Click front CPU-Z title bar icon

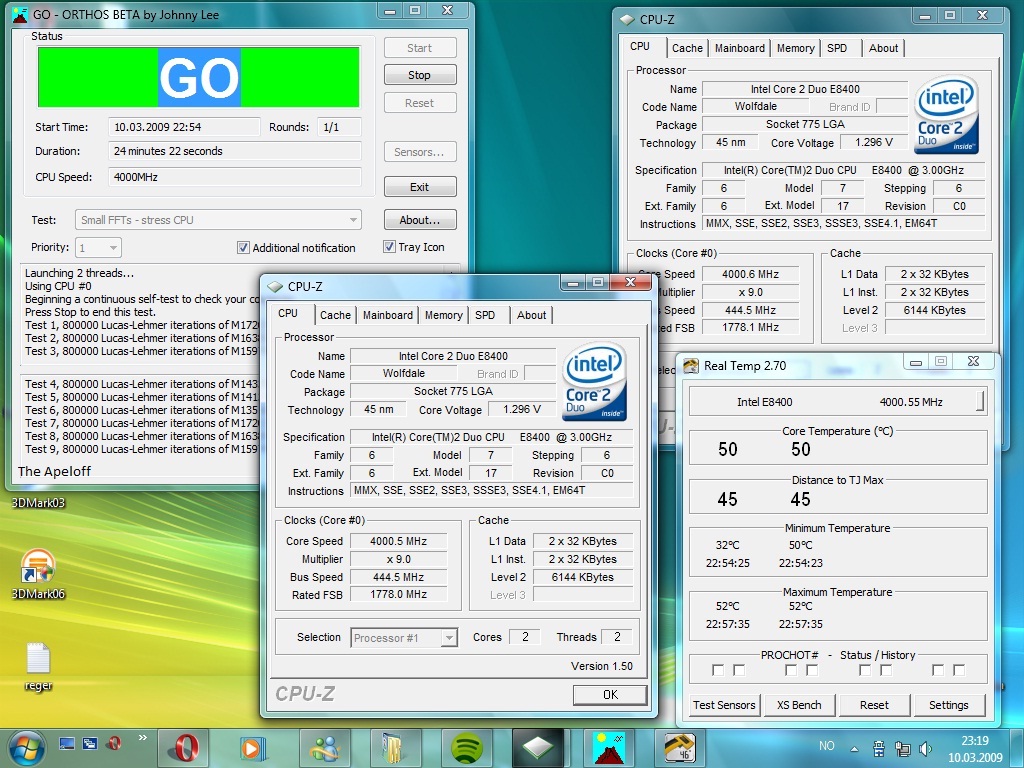pos(275,287)
